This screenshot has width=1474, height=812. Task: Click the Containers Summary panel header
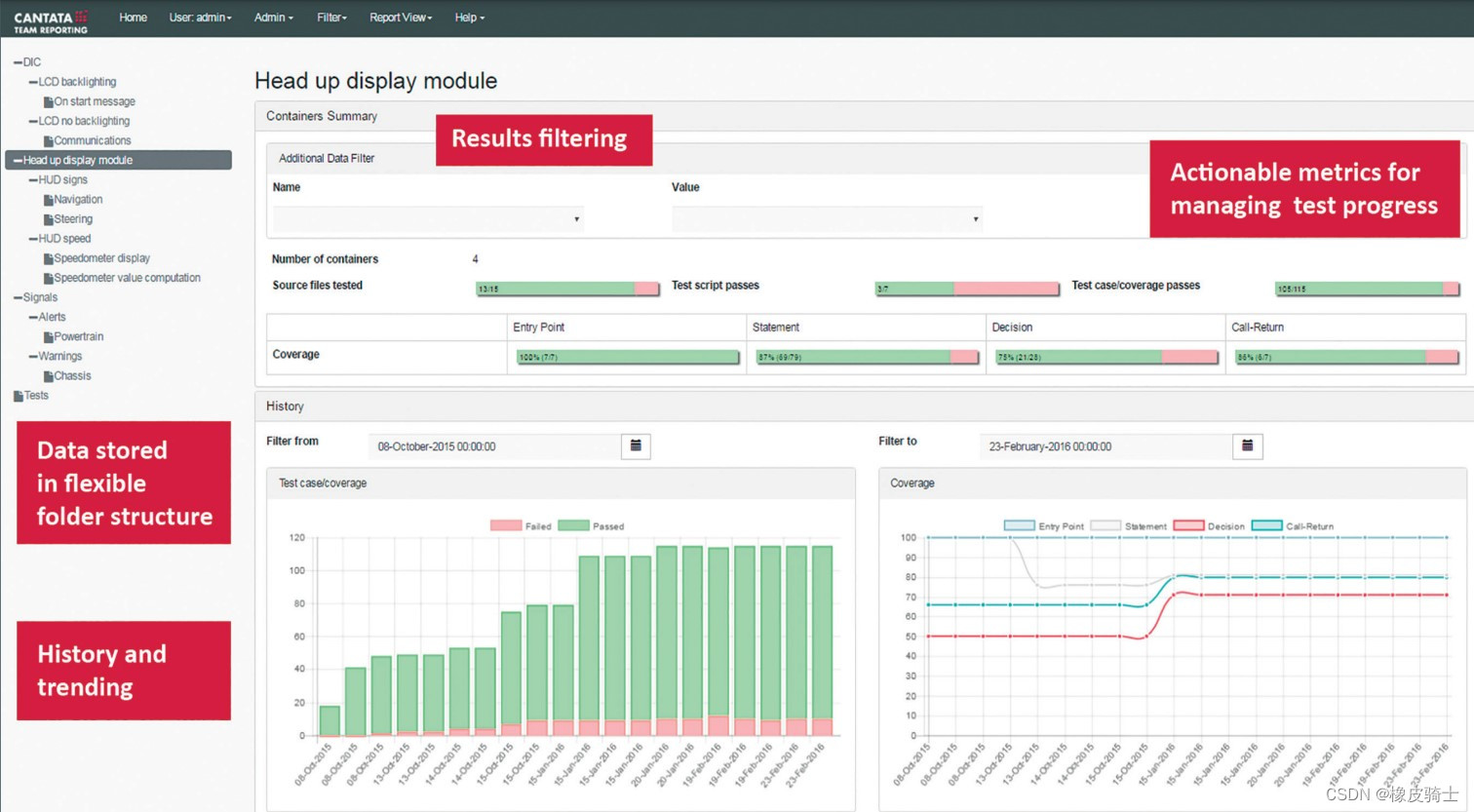(x=864, y=116)
